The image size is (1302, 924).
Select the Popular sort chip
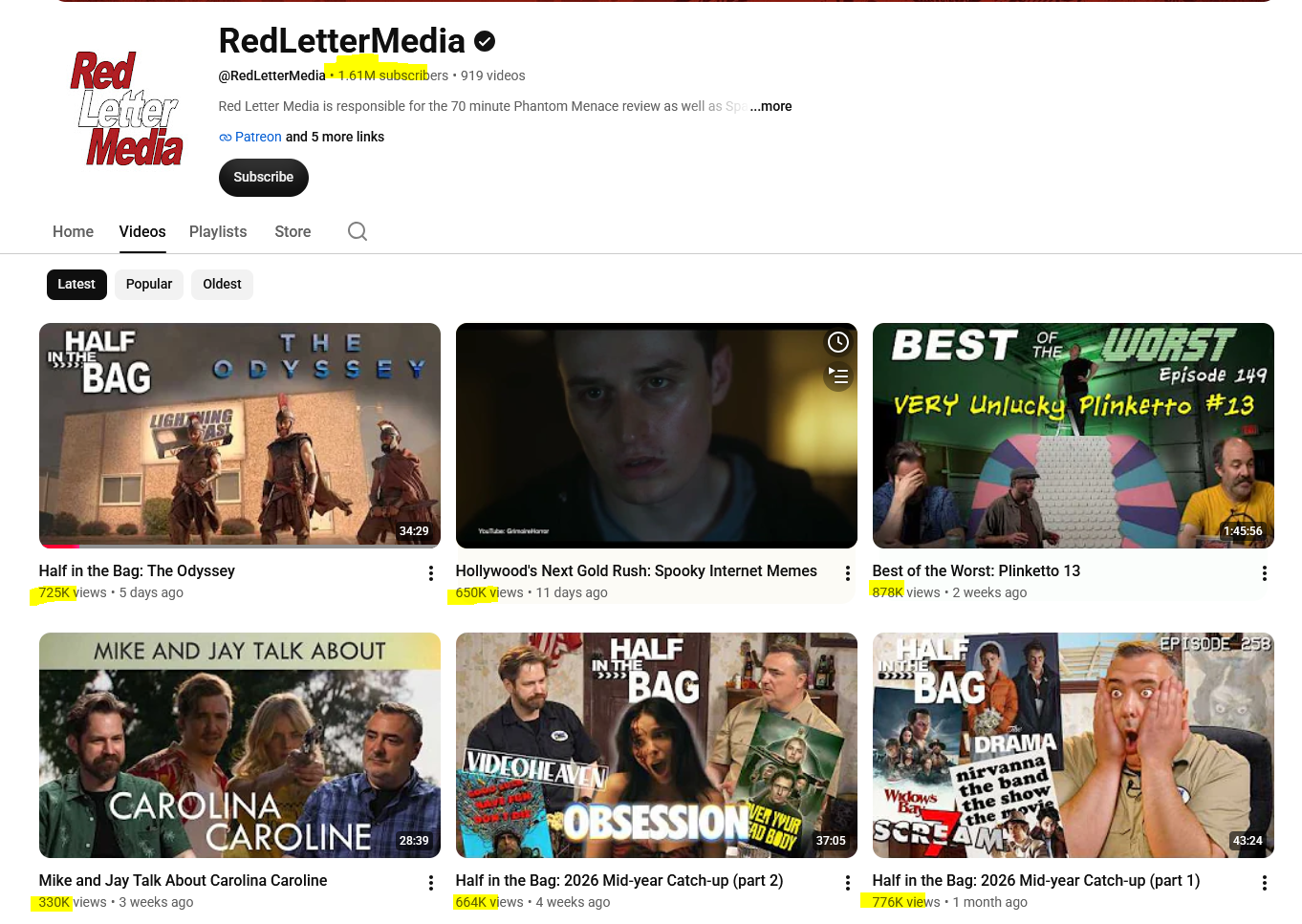click(x=149, y=284)
